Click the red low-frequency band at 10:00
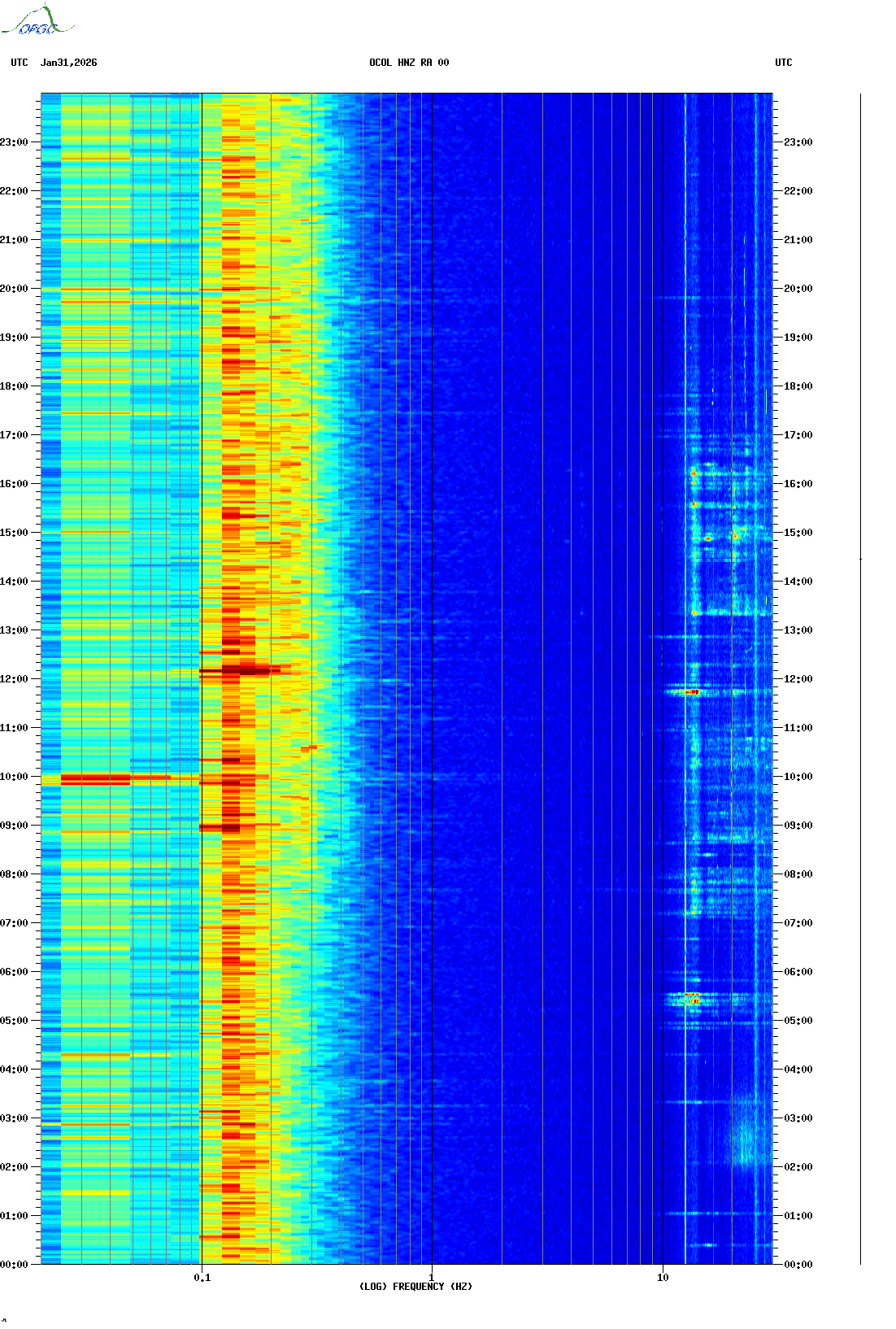 pos(96,780)
